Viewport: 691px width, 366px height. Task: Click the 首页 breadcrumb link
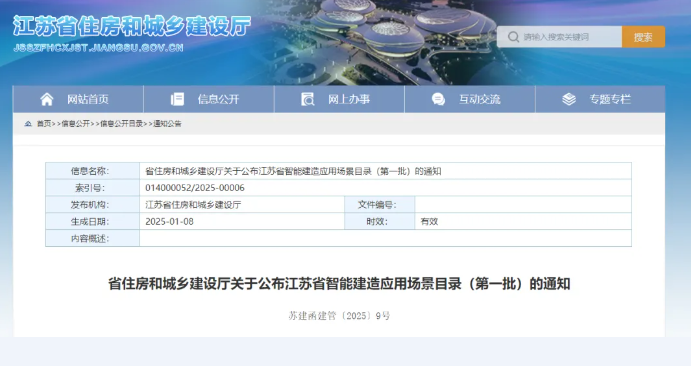pyautogui.click(x=44, y=124)
